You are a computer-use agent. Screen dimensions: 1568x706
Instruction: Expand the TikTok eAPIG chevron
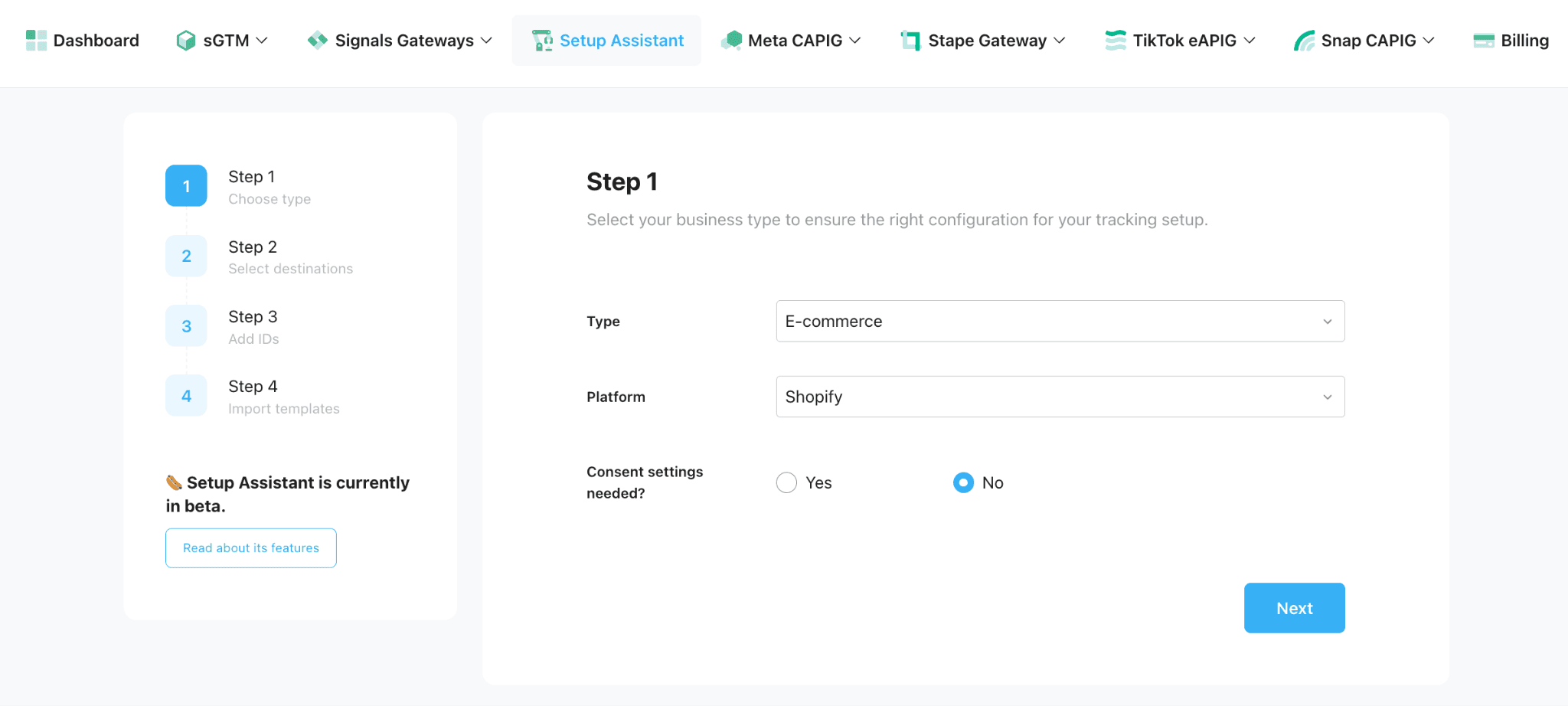click(x=1249, y=41)
